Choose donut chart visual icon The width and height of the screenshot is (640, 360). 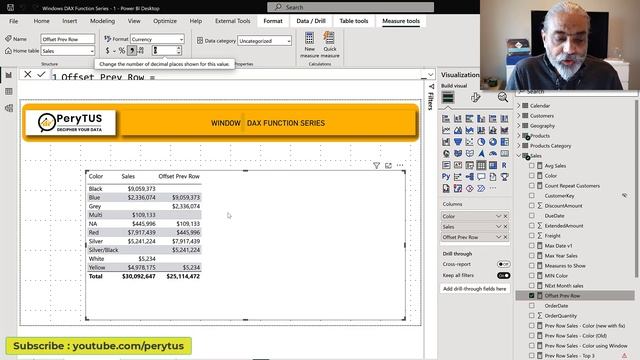[x=493, y=142]
